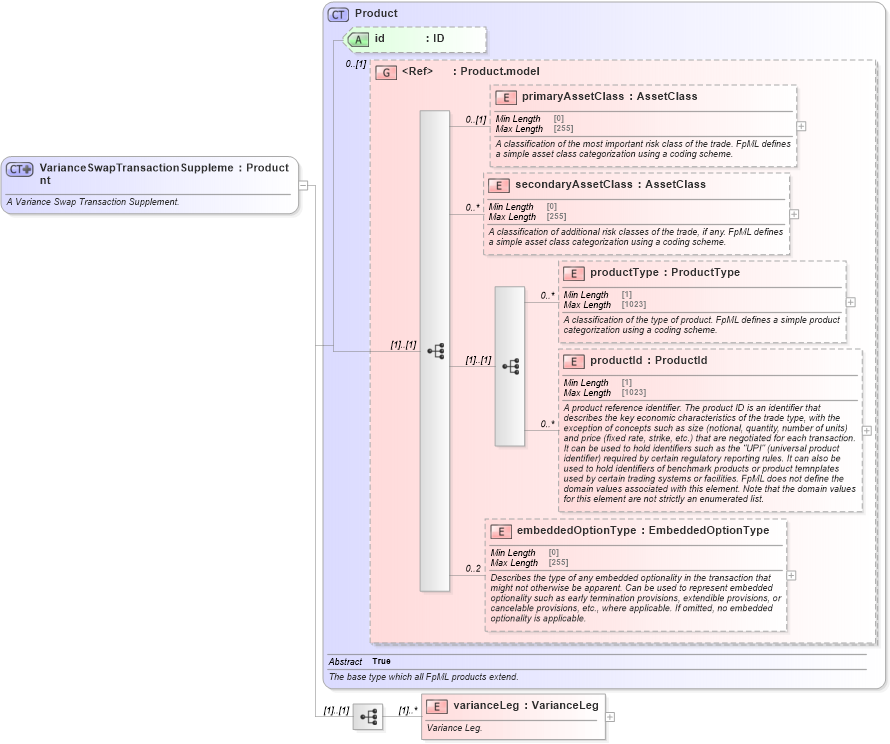Click the varianceLeg : VarianceLeg element box

pyautogui.click(x=513, y=714)
